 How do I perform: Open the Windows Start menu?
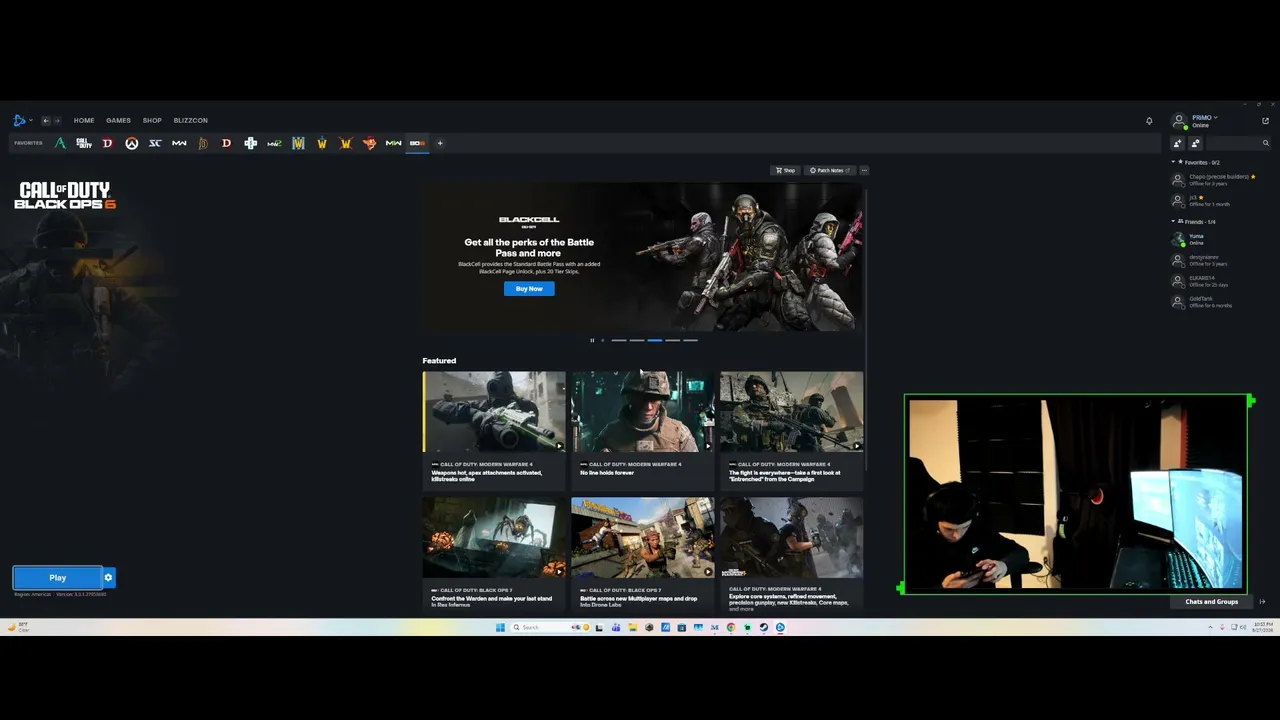point(500,628)
